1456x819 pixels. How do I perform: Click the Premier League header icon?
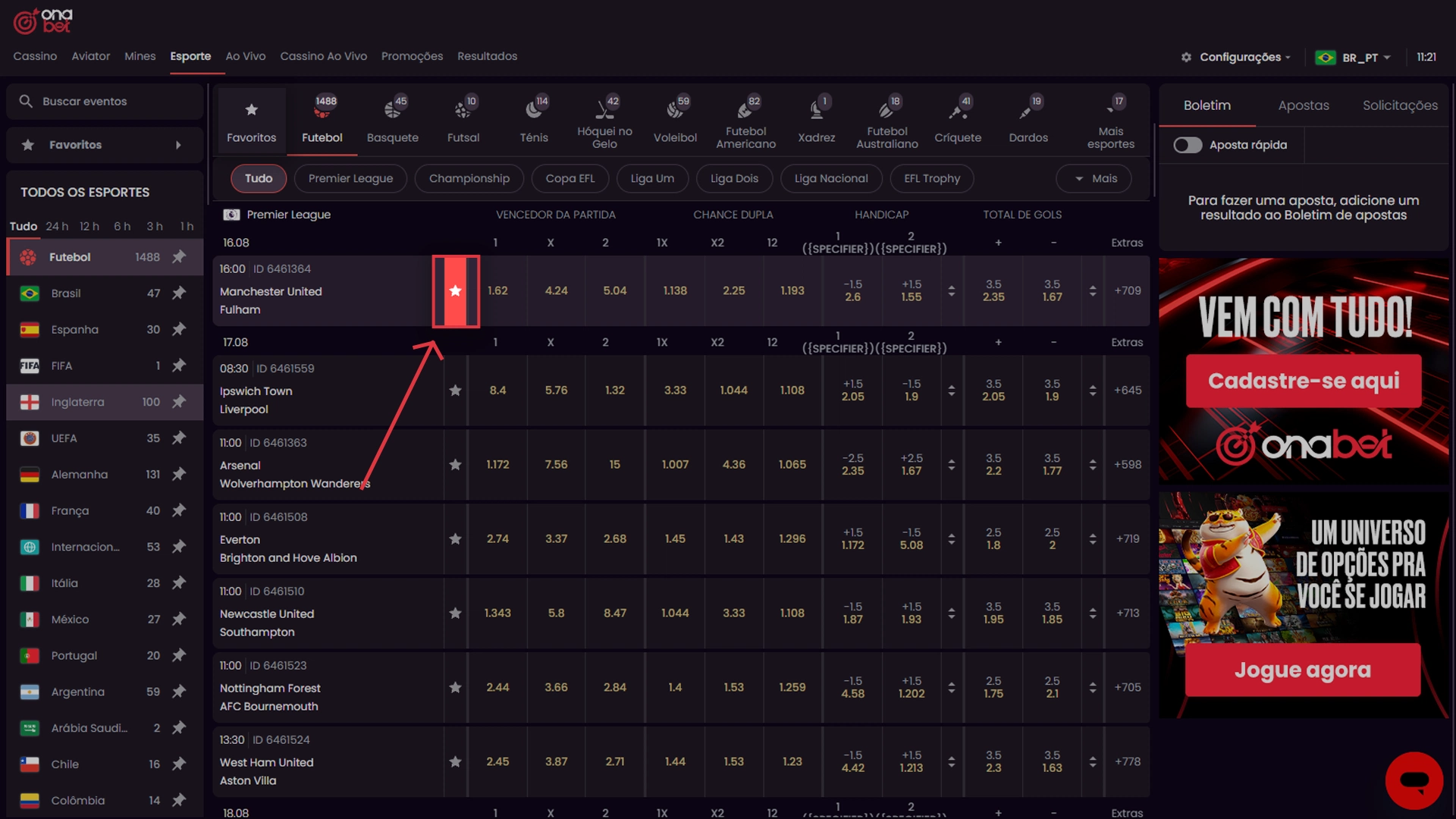click(231, 215)
